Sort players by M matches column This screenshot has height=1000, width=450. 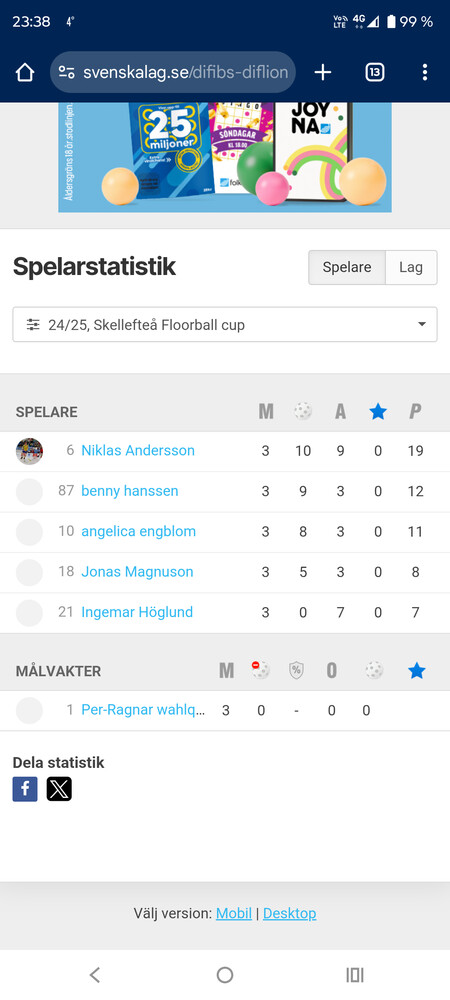(x=266, y=412)
